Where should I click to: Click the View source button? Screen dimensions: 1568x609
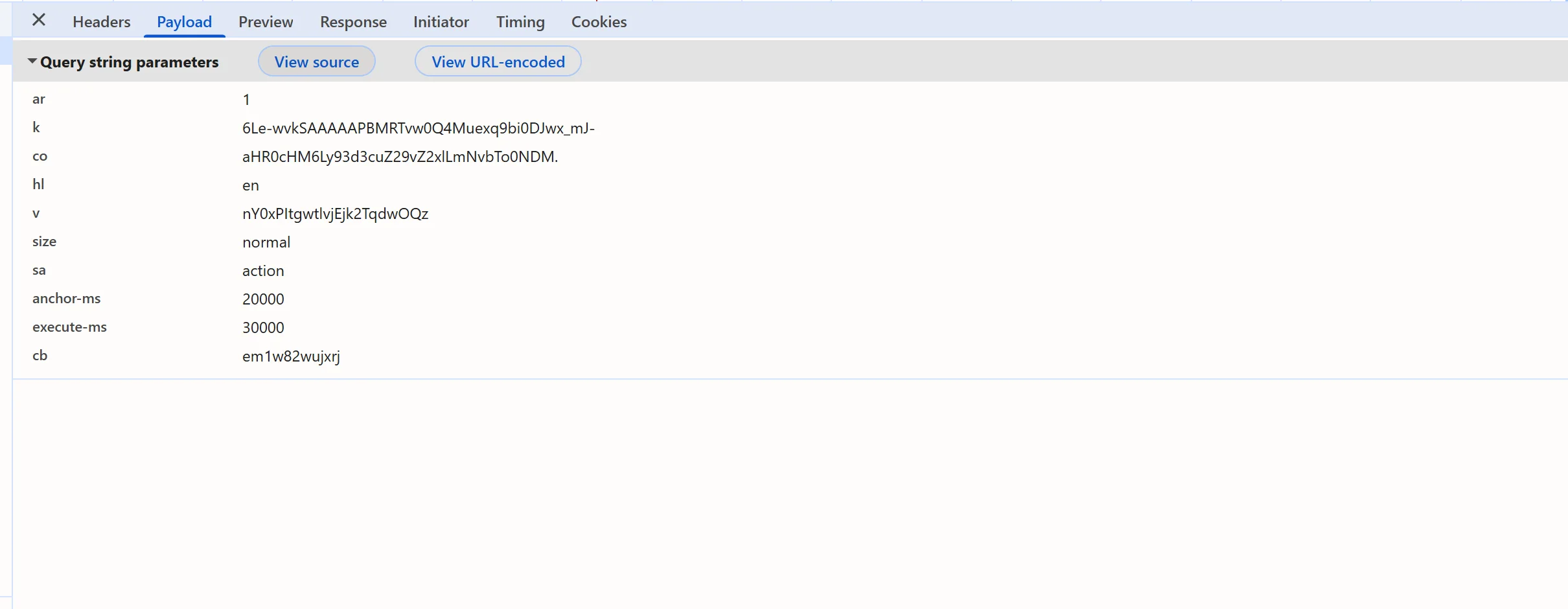317,62
